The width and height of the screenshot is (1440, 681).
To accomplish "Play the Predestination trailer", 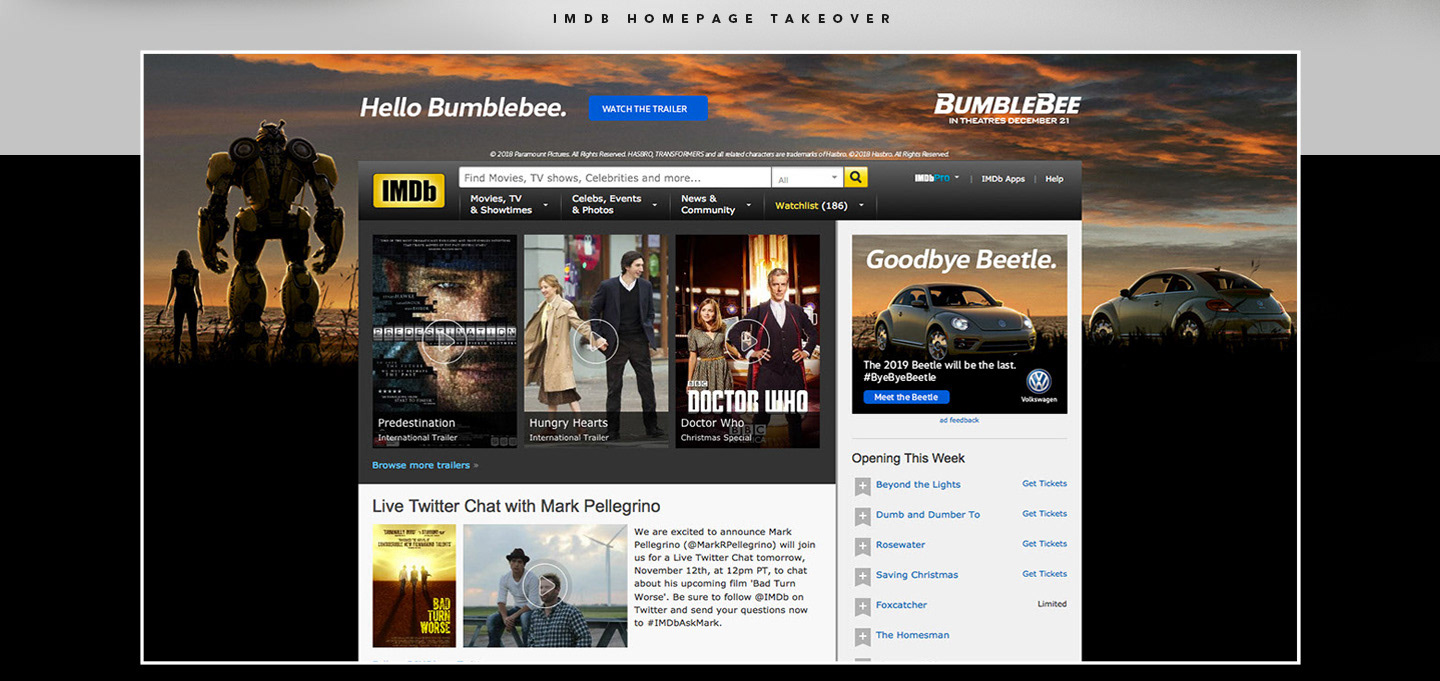I will [x=444, y=342].
